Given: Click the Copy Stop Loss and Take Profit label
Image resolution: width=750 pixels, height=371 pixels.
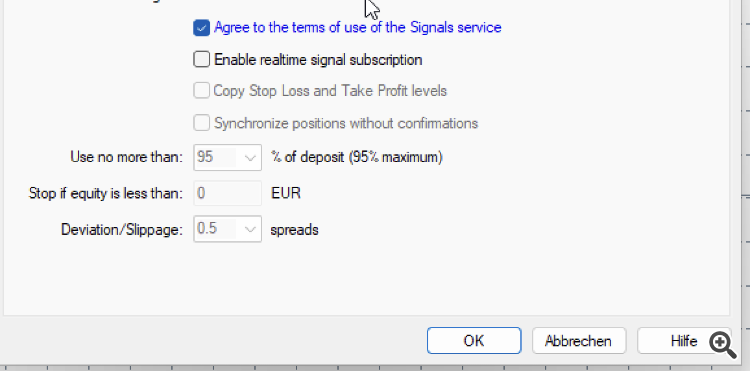Looking at the screenshot, I should tap(330, 91).
